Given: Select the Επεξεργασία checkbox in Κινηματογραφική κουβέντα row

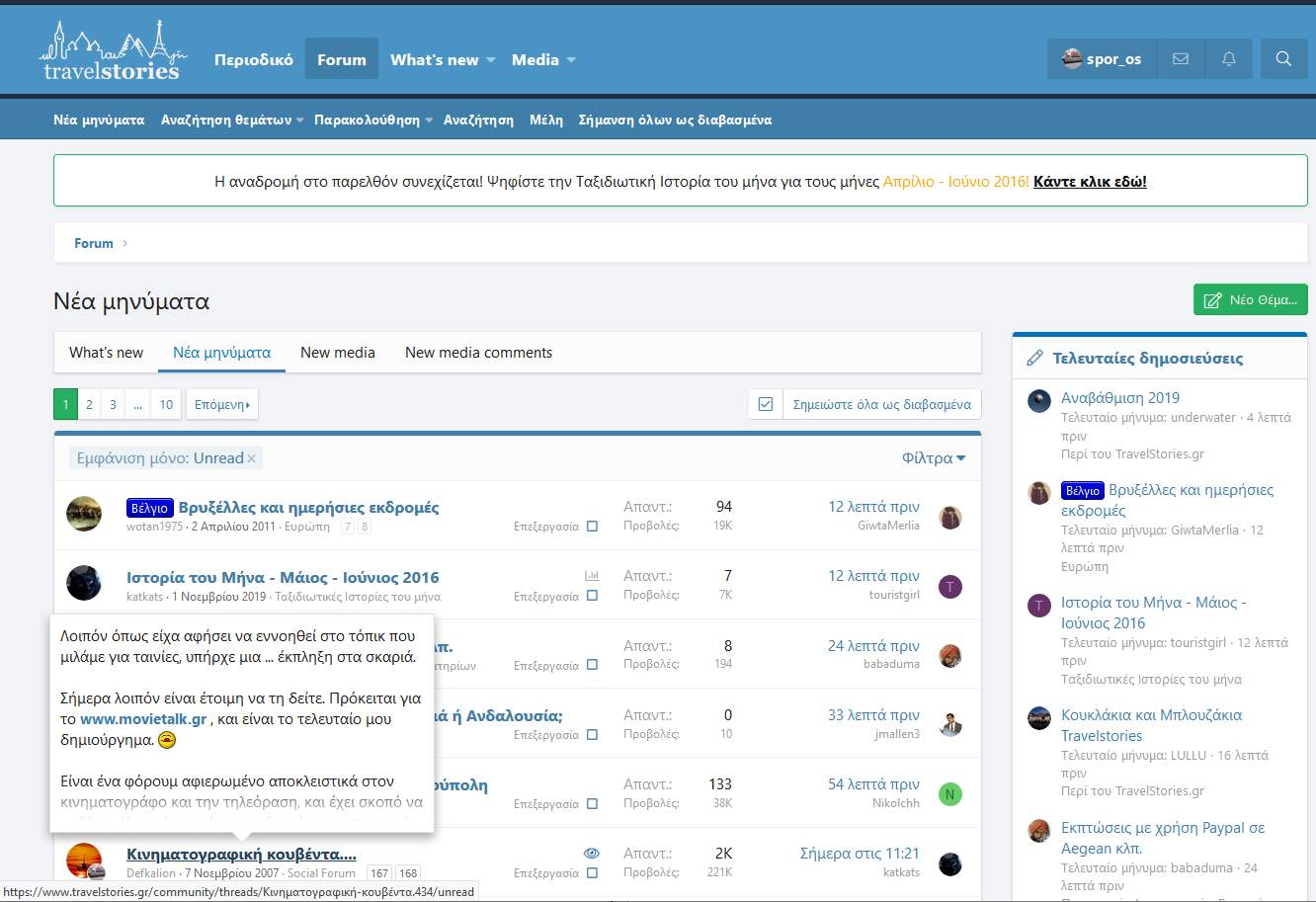Looking at the screenshot, I should coord(592,873).
